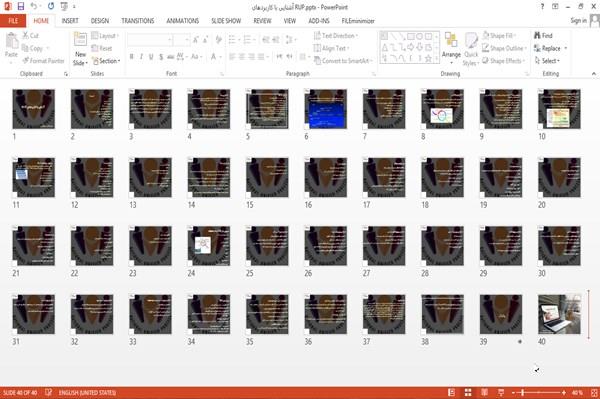The image size is (600, 399).
Task: Open Text Direction dropdown
Action: (x=336, y=36)
